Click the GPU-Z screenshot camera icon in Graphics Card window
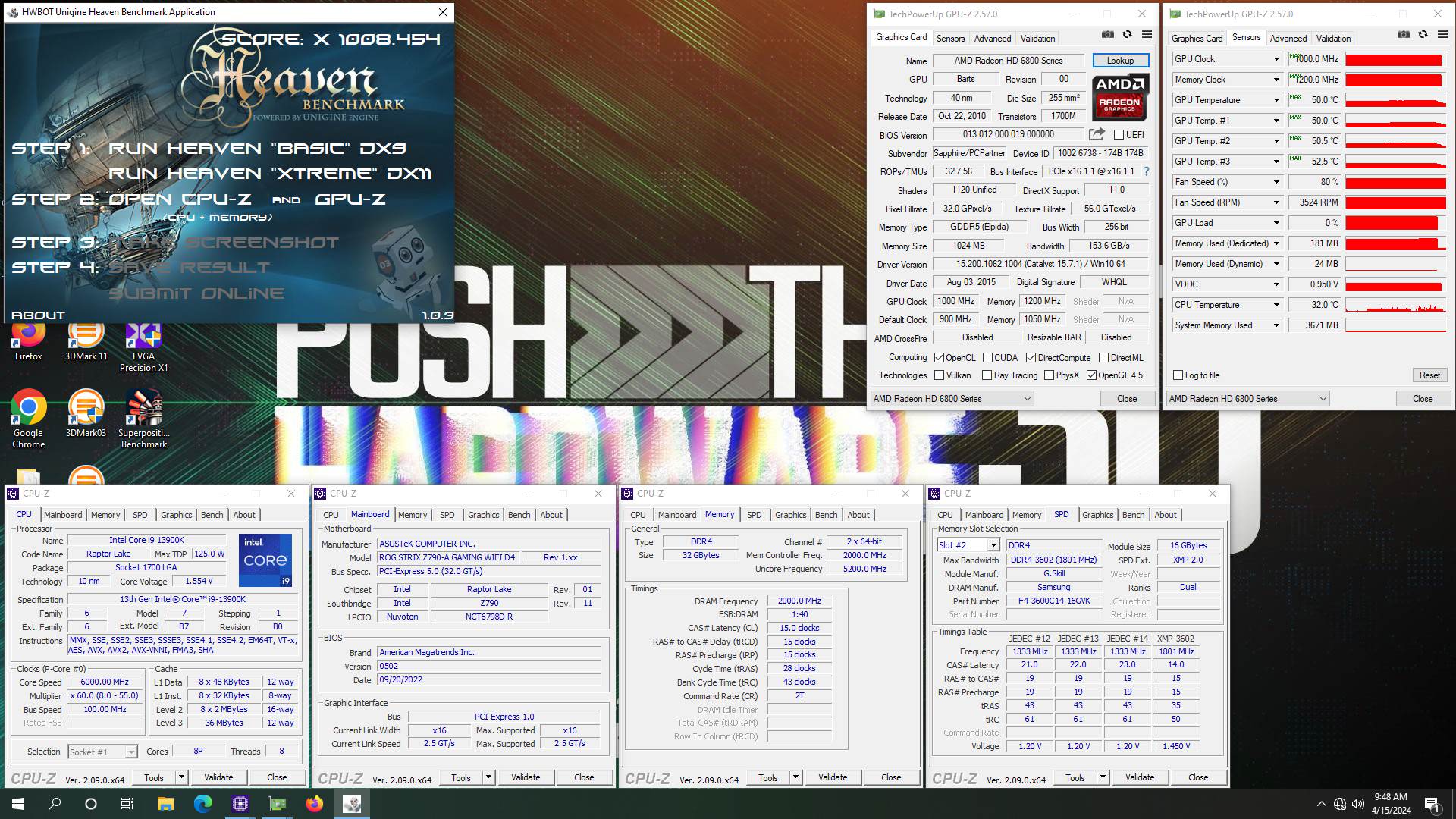Screen dimensions: 1456x819 pyautogui.click(x=1108, y=35)
